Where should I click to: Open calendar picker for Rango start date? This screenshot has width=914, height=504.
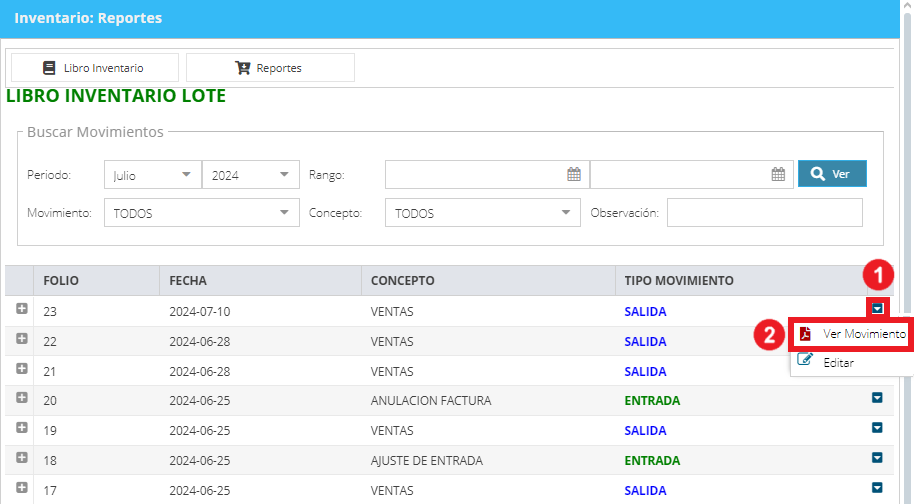[x=574, y=174]
